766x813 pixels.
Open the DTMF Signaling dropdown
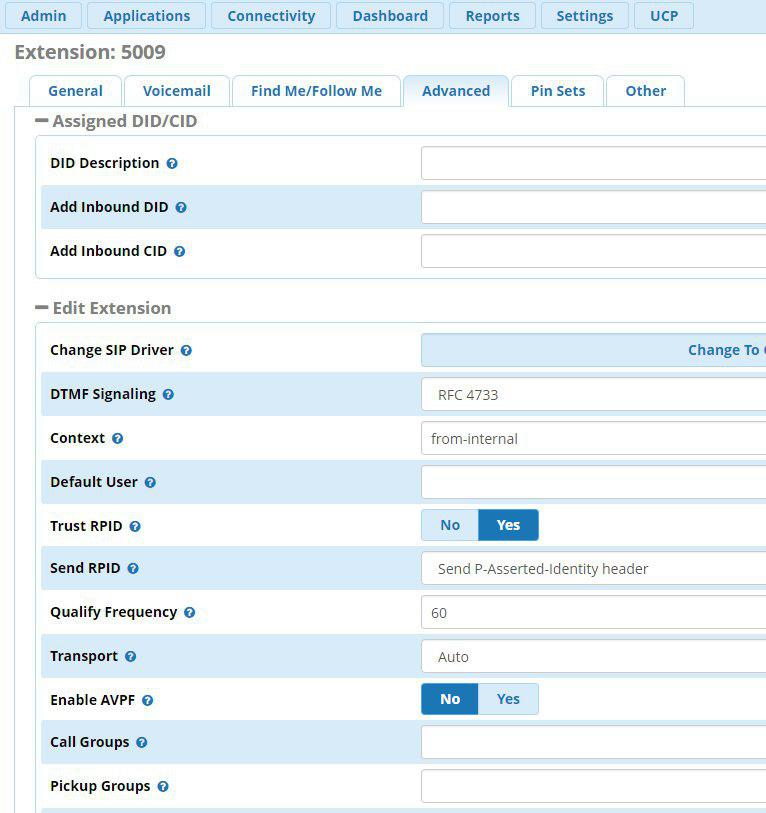point(594,394)
